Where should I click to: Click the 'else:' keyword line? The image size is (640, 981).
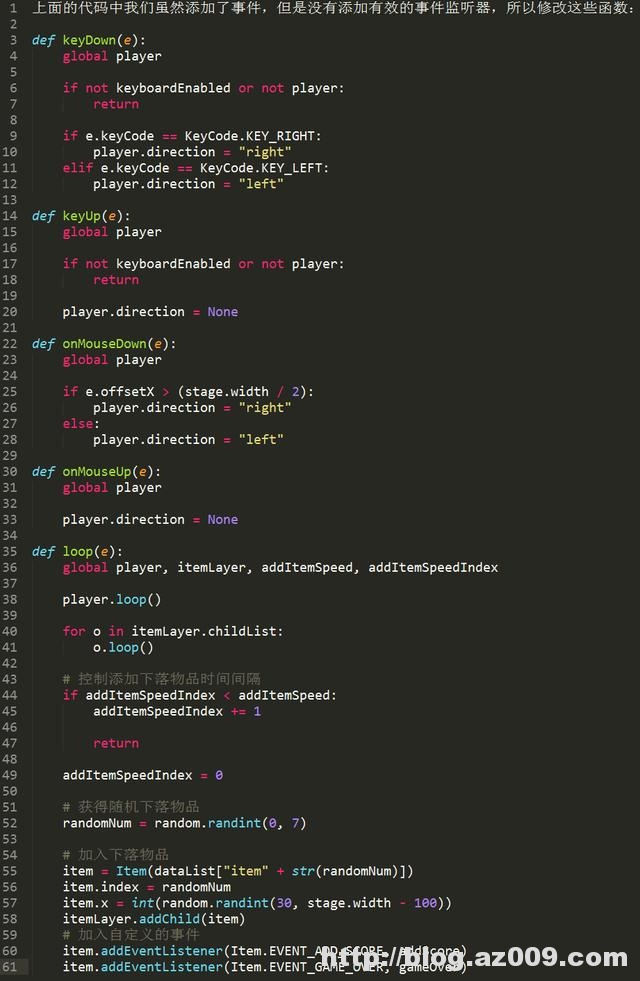[x=81, y=424]
